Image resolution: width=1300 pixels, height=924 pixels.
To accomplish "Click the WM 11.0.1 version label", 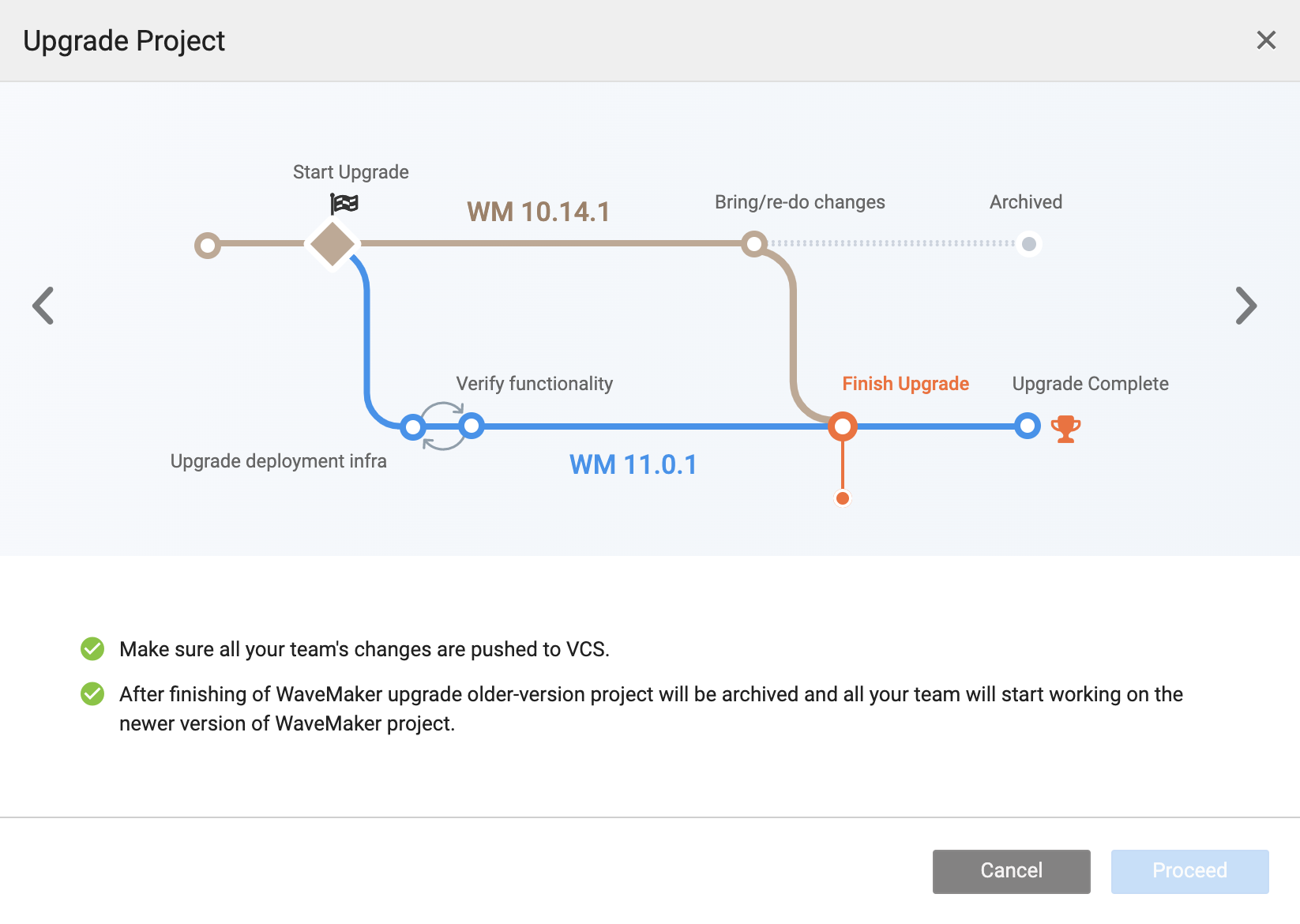I will (633, 464).
